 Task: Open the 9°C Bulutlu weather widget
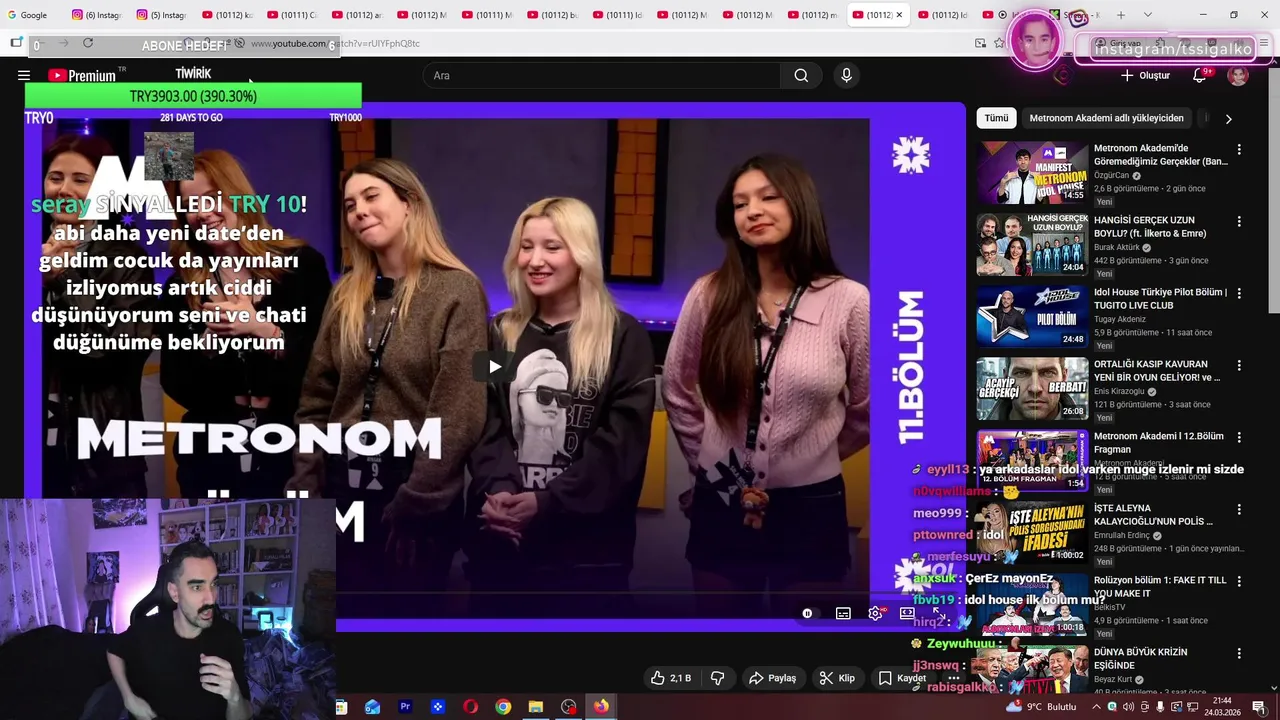1042,707
